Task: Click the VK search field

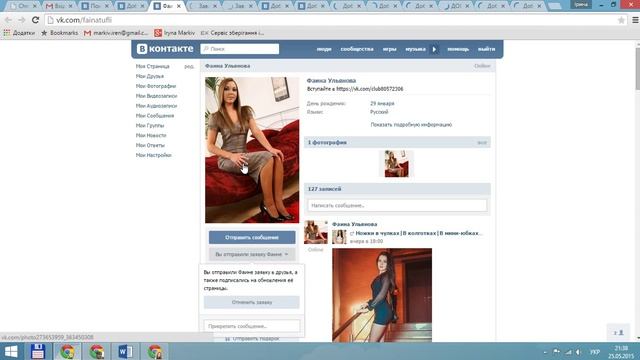Action: coord(240,49)
